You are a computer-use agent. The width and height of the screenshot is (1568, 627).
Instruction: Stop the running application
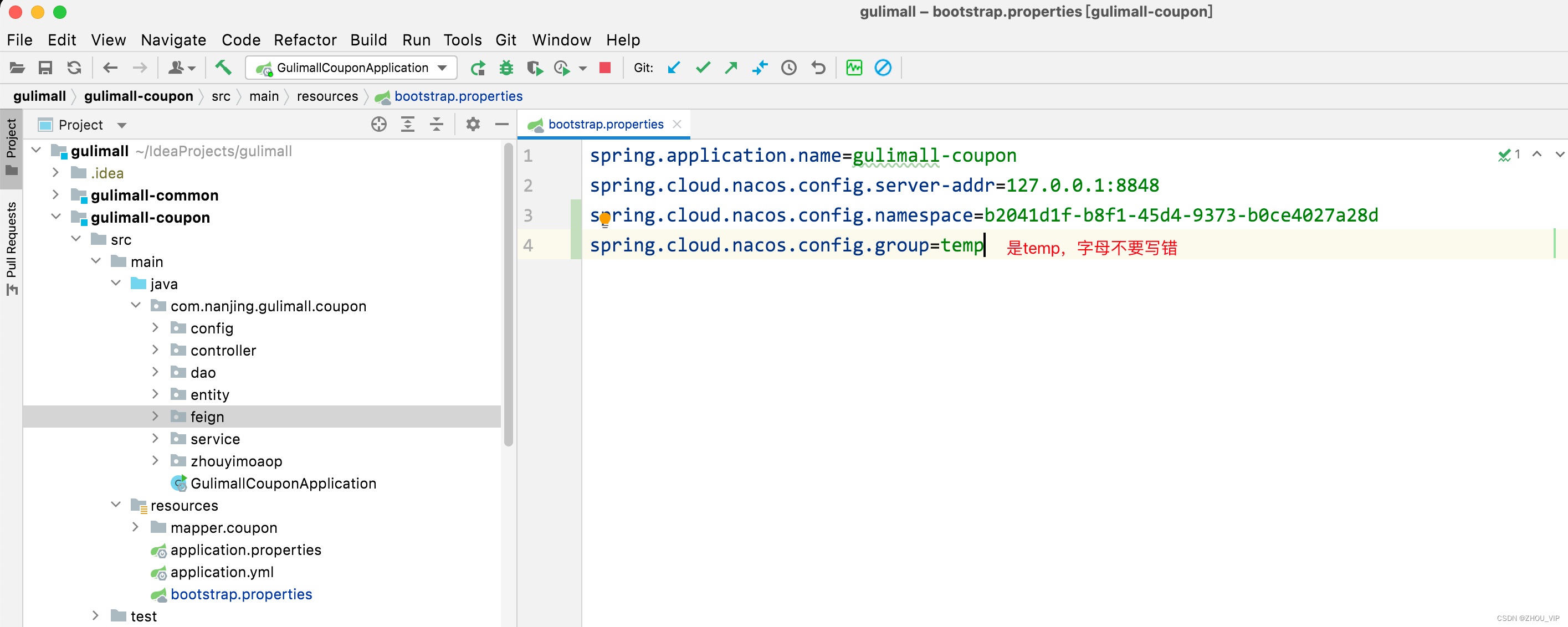click(604, 68)
